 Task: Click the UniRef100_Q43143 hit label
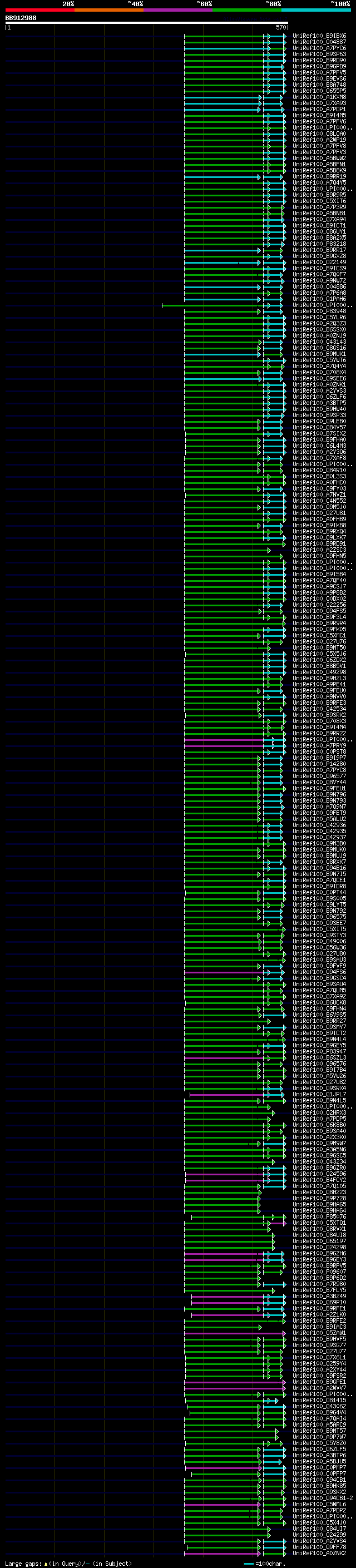[x=319, y=342]
